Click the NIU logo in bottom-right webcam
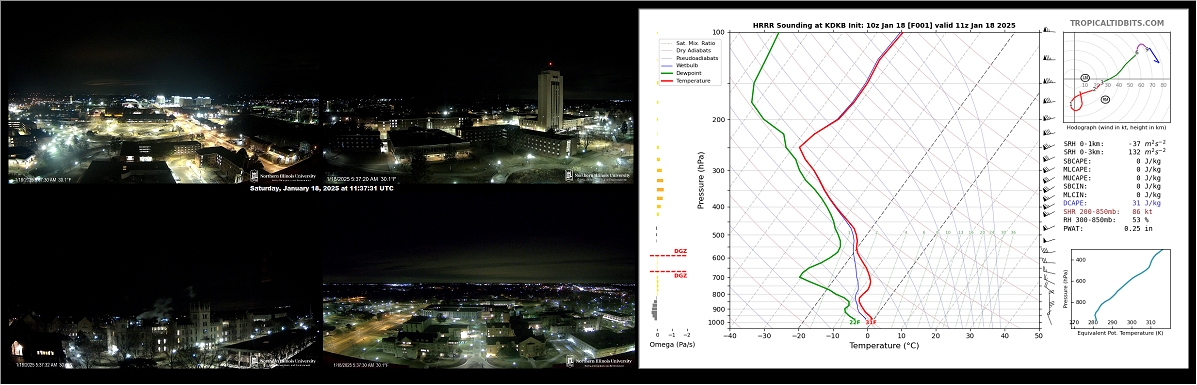Viewport: 1197px width, 385px height. (x=599, y=361)
